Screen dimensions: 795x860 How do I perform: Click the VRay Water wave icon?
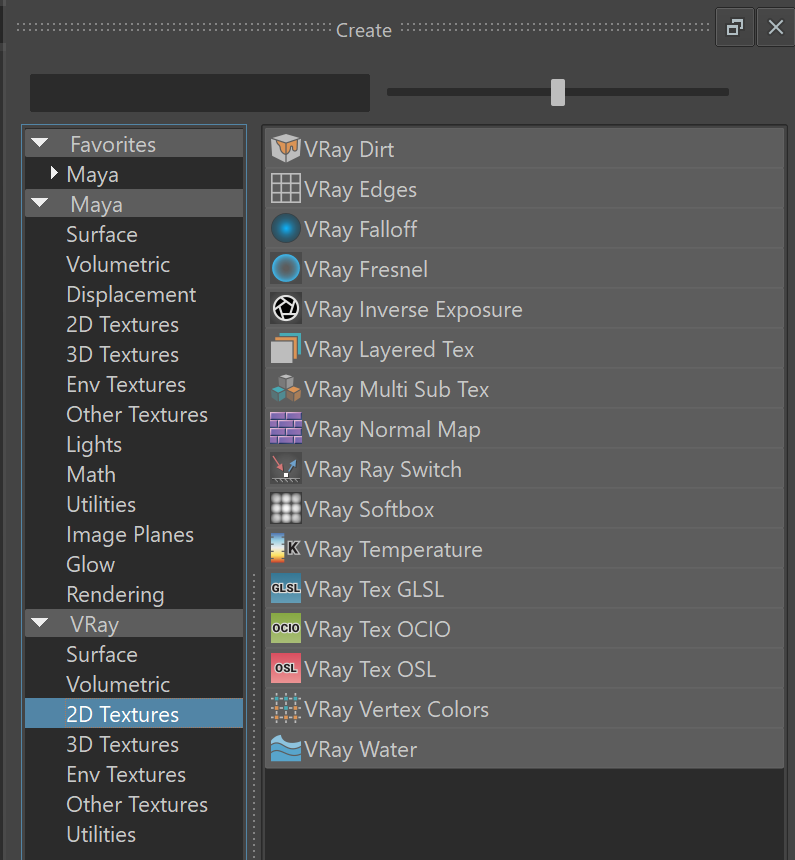click(x=285, y=749)
